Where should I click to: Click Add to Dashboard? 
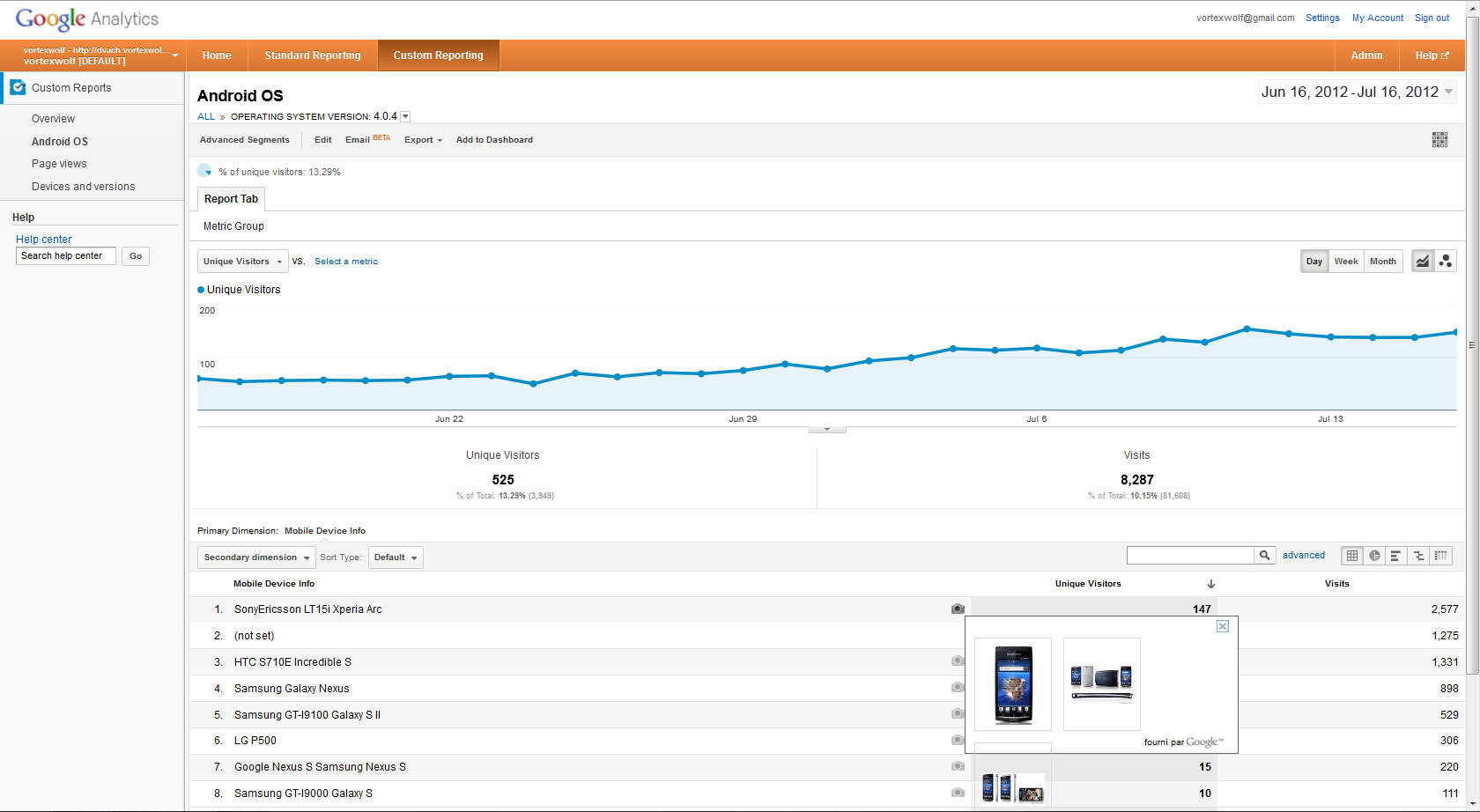494,139
